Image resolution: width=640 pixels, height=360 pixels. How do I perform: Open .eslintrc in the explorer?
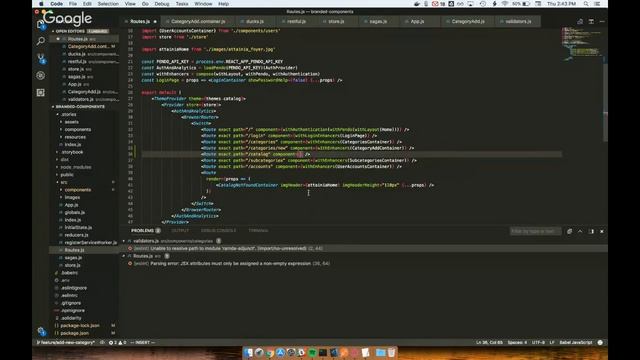coord(69,296)
